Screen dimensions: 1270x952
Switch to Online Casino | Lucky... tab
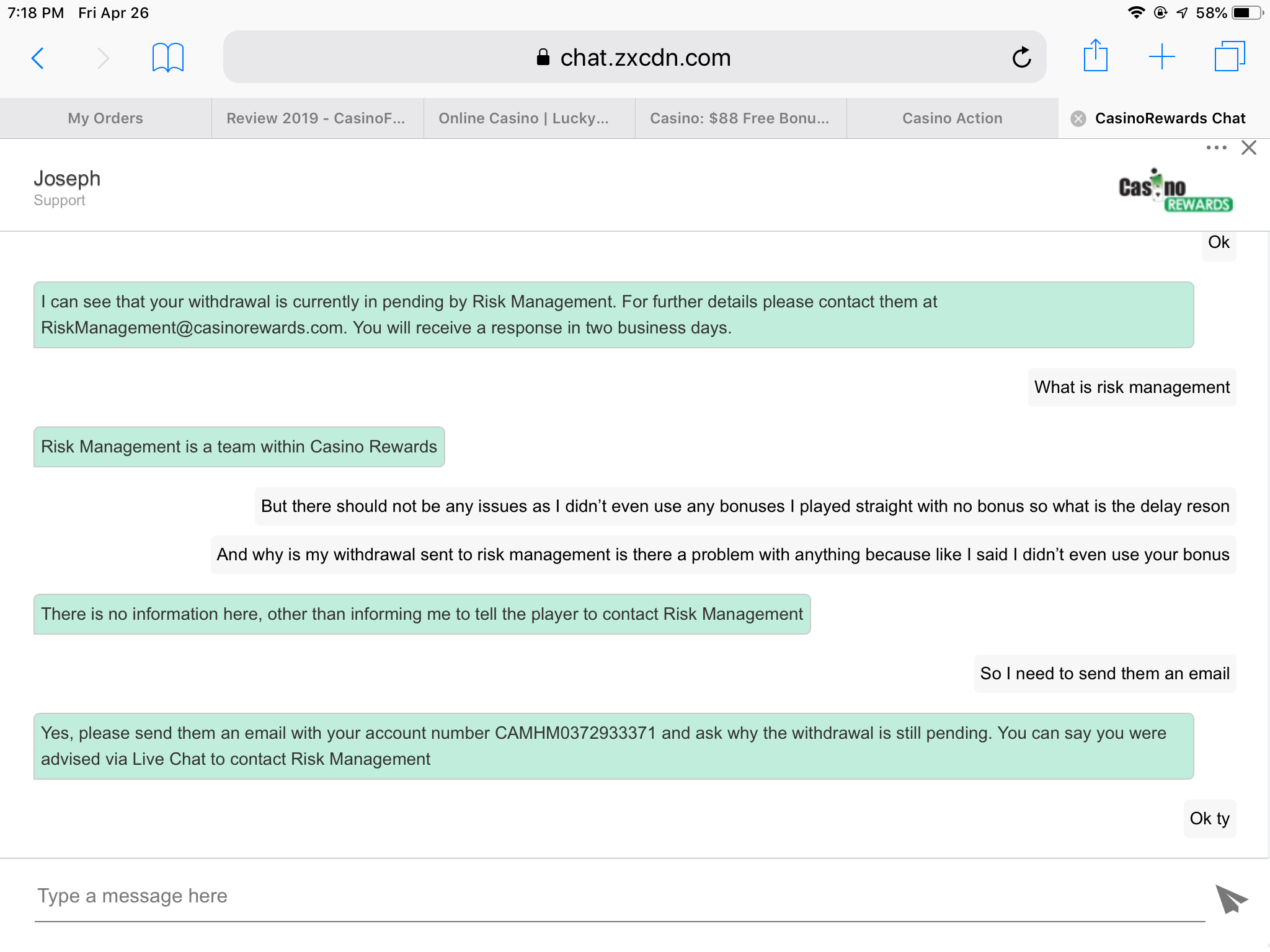[530, 118]
